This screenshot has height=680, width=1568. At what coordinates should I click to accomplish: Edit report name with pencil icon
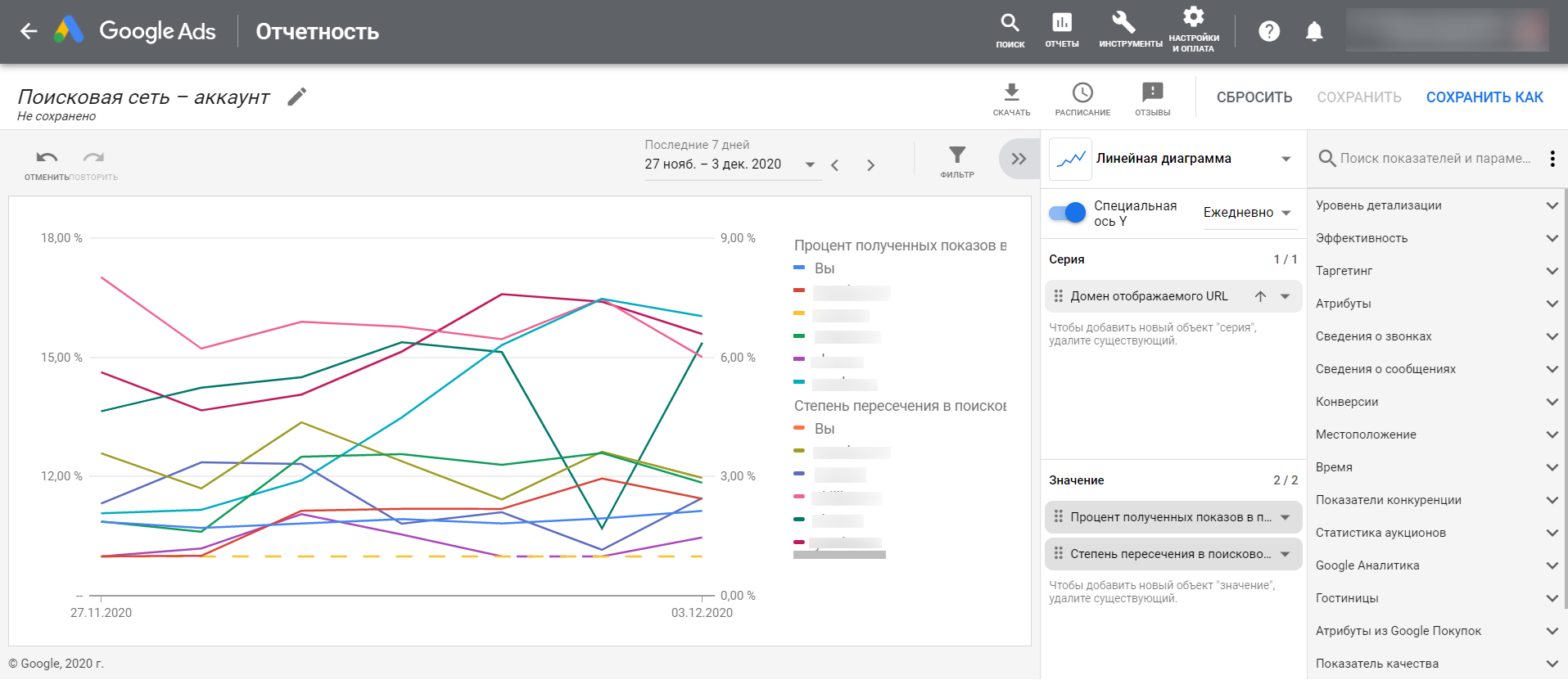pos(297,97)
